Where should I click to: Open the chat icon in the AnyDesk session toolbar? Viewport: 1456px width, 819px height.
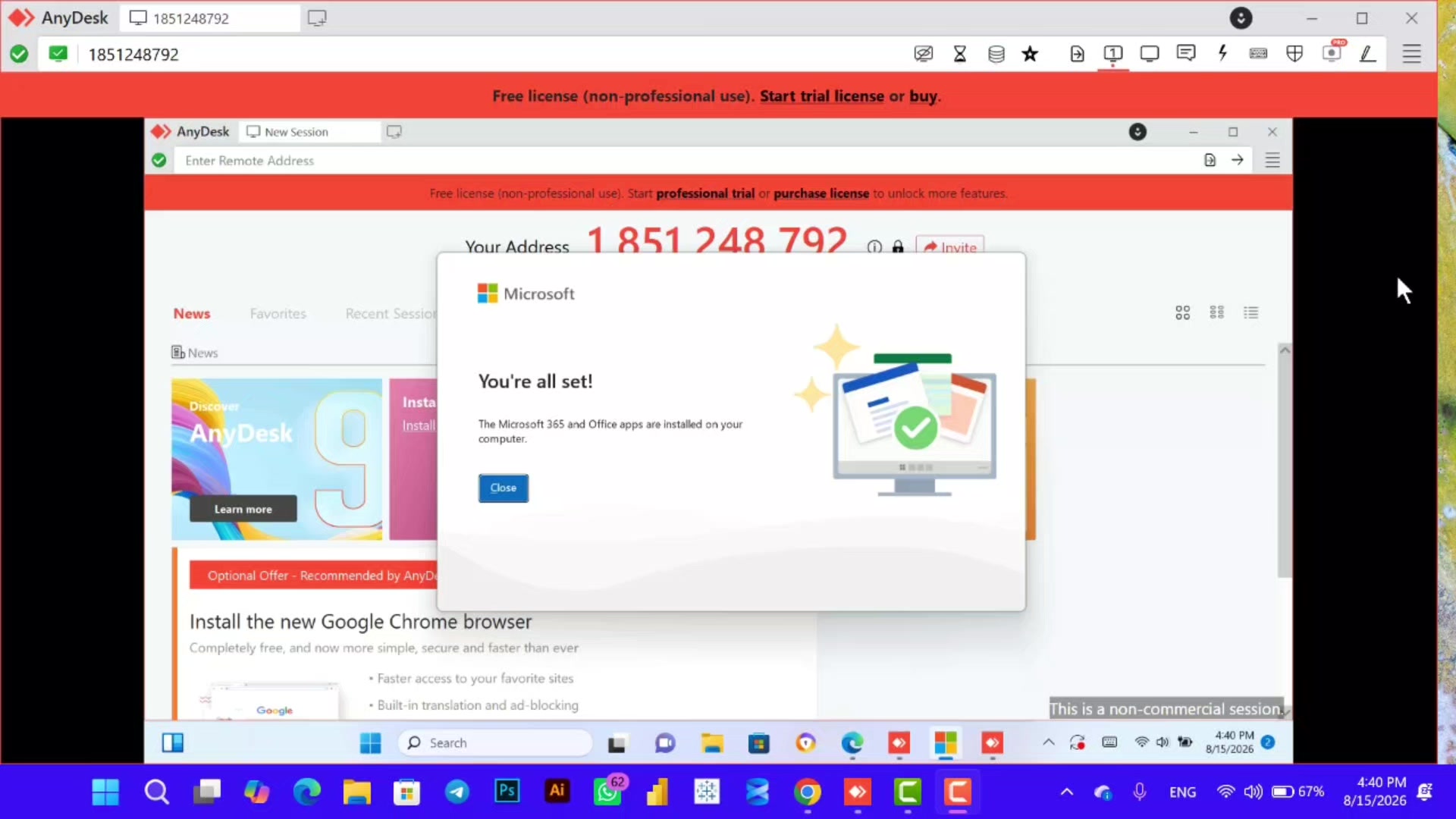point(1186,54)
